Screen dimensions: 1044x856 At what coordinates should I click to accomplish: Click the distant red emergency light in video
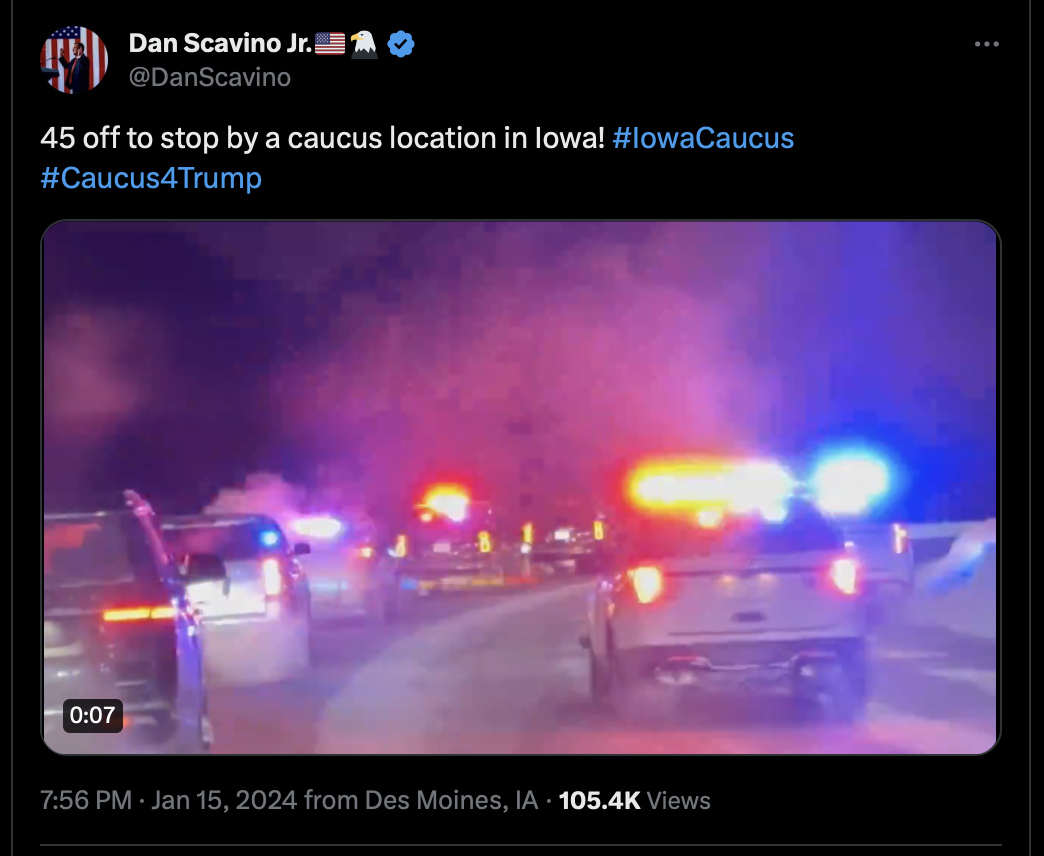[x=446, y=503]
